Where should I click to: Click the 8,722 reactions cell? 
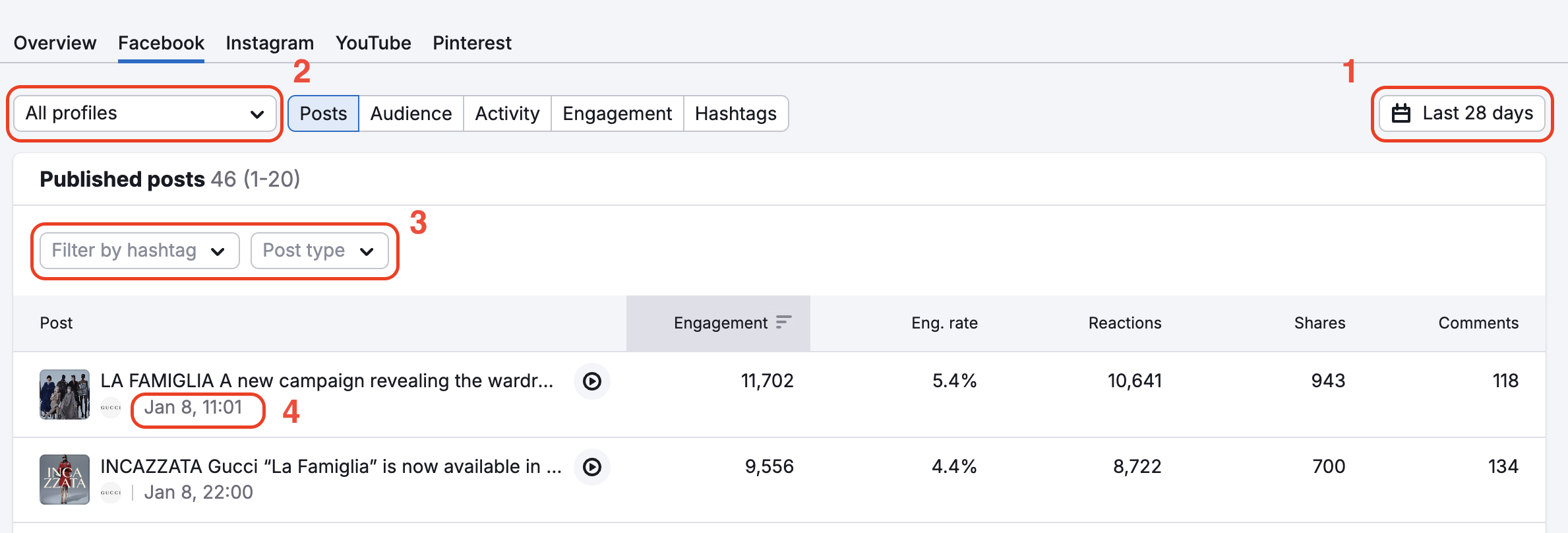point(1137,466)
